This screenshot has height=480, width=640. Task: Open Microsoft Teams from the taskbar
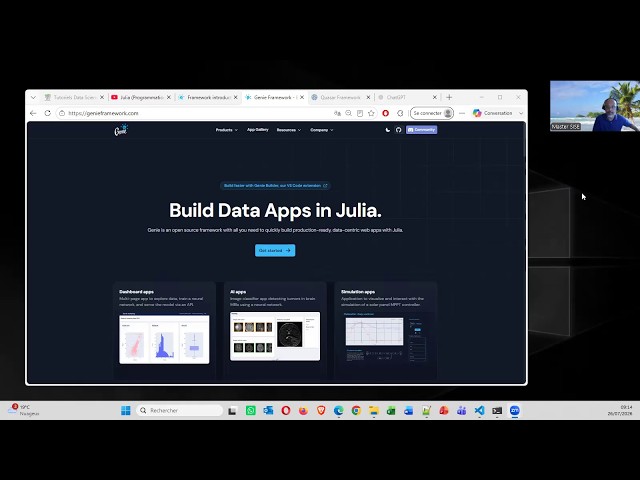[x=462, y=411]
